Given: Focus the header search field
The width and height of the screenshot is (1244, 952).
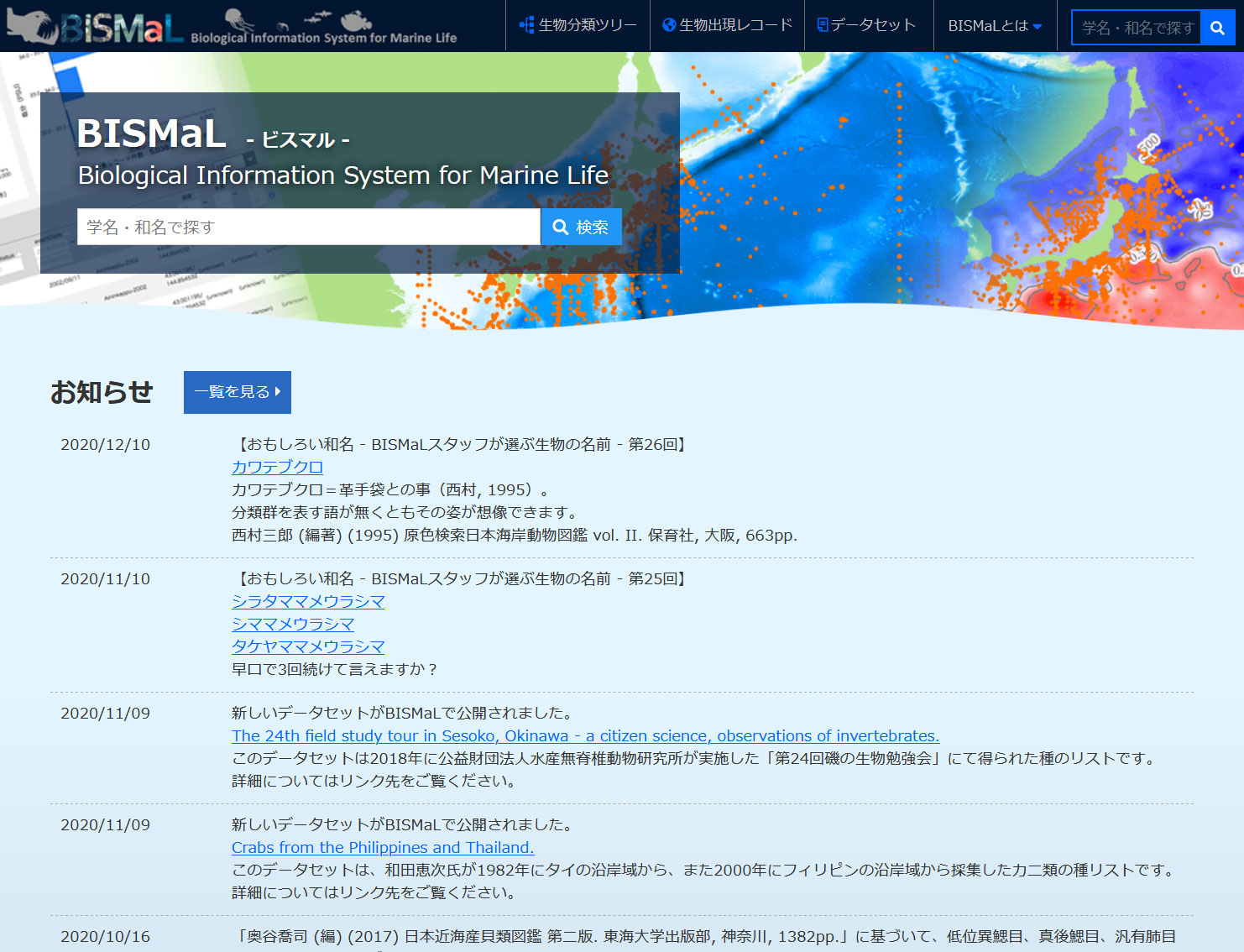Looking at the screenshot, I should coord(1137,28).
